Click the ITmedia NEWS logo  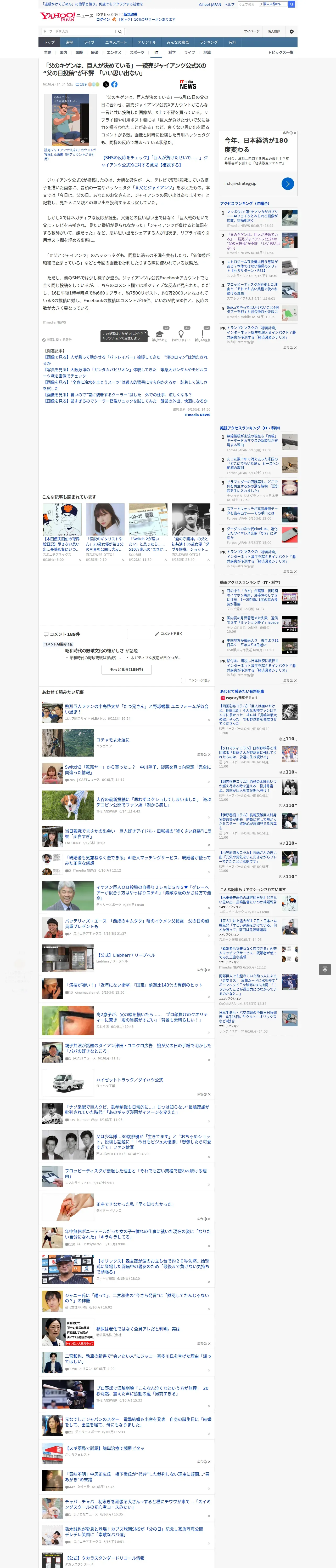tap(188, 85)
